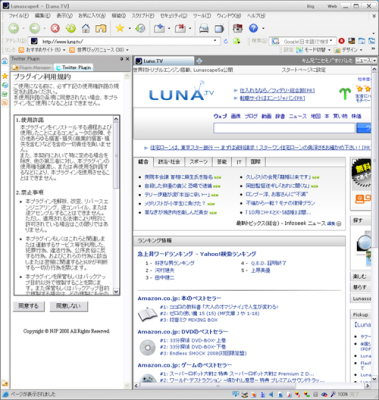Expand the address bar URL dropdown
This screenshot has height=400, width=379.
pyautogui.click(x=216, y=41)
